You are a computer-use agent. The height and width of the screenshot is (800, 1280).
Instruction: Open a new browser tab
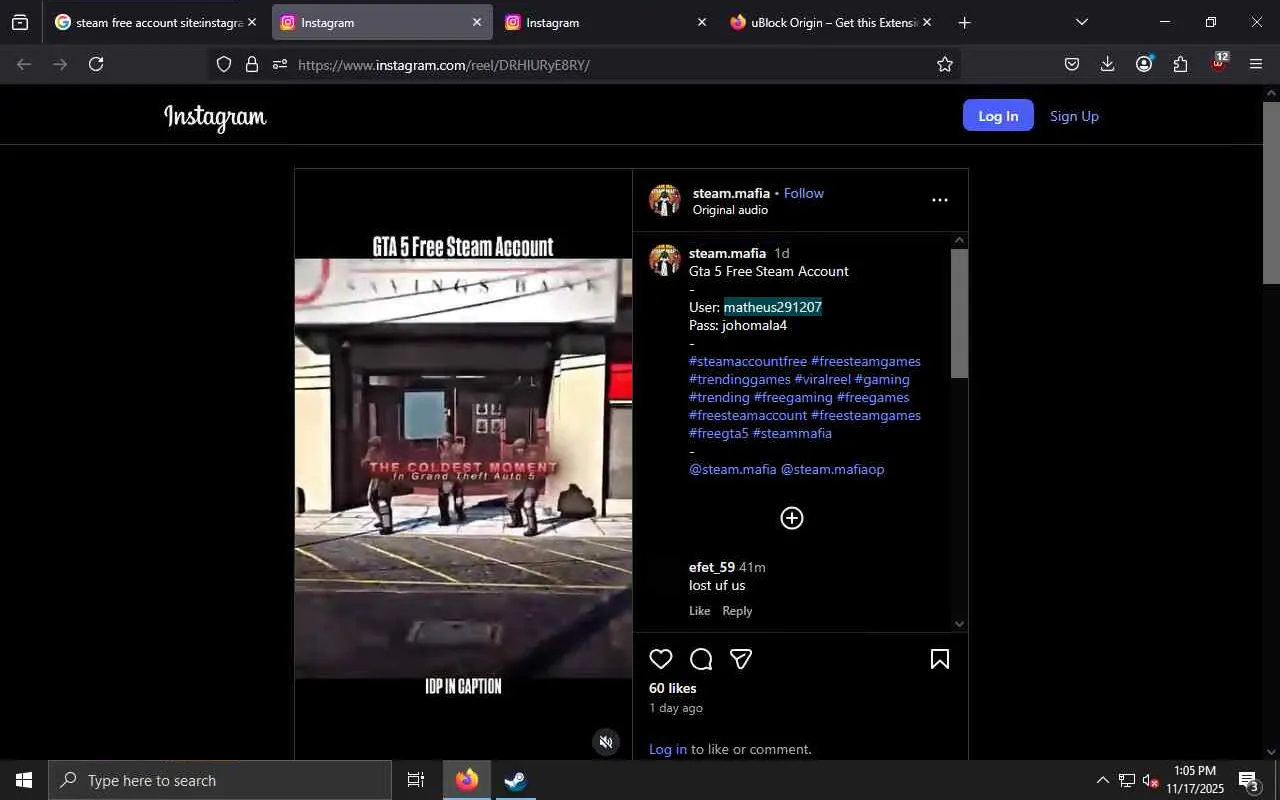click(964, 22)
